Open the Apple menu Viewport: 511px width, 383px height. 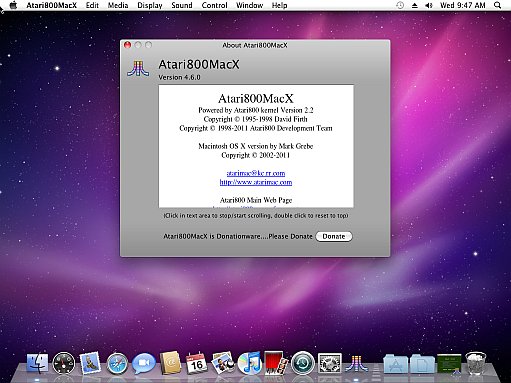(x=13, y=5)
